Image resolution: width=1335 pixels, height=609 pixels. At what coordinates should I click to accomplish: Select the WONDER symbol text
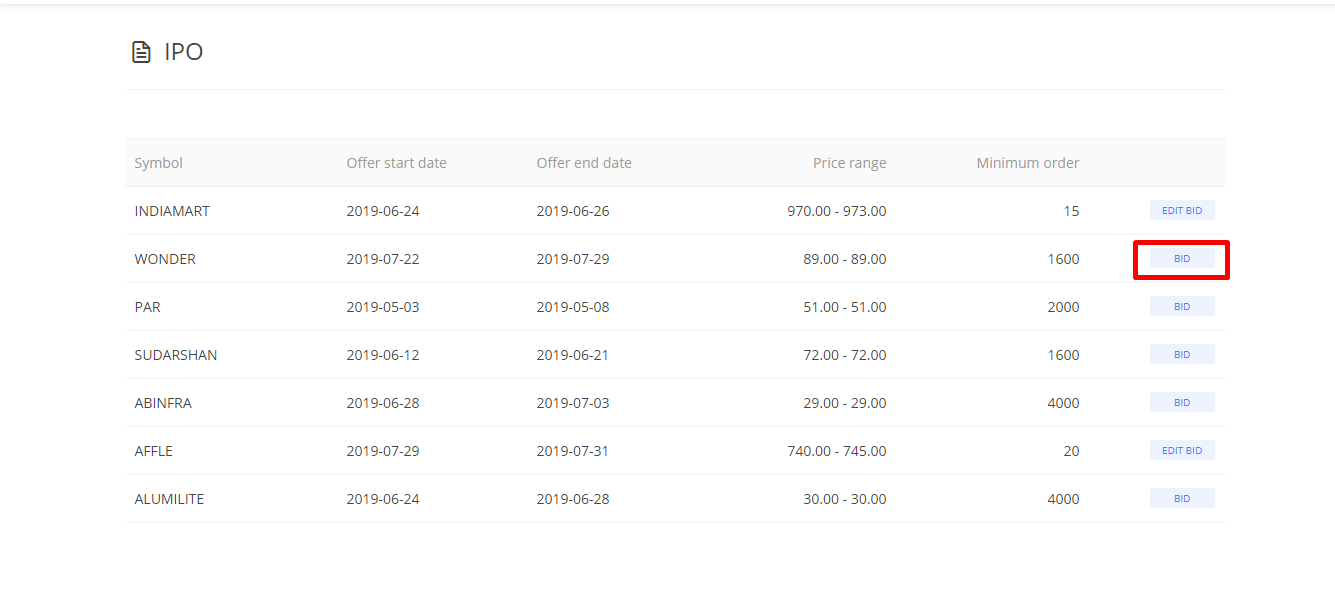(x=165, y=259)
